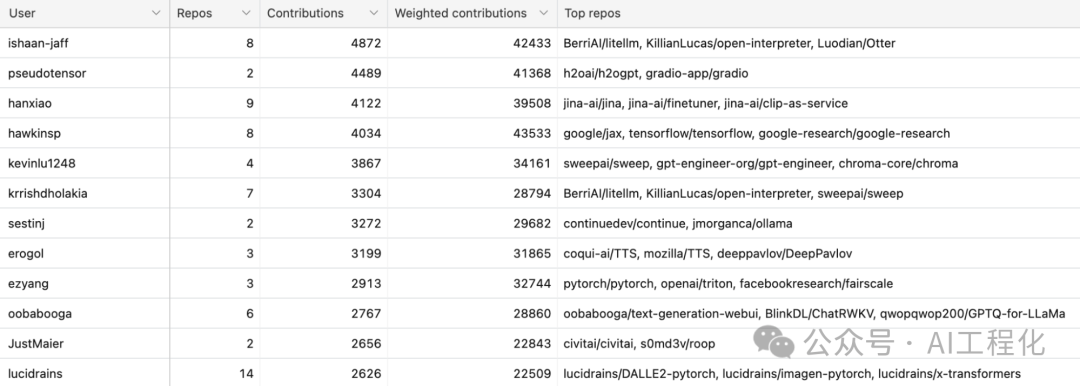Open the Repos column dropdown arrow
The image size is (1080, 386).
[246, 13]
